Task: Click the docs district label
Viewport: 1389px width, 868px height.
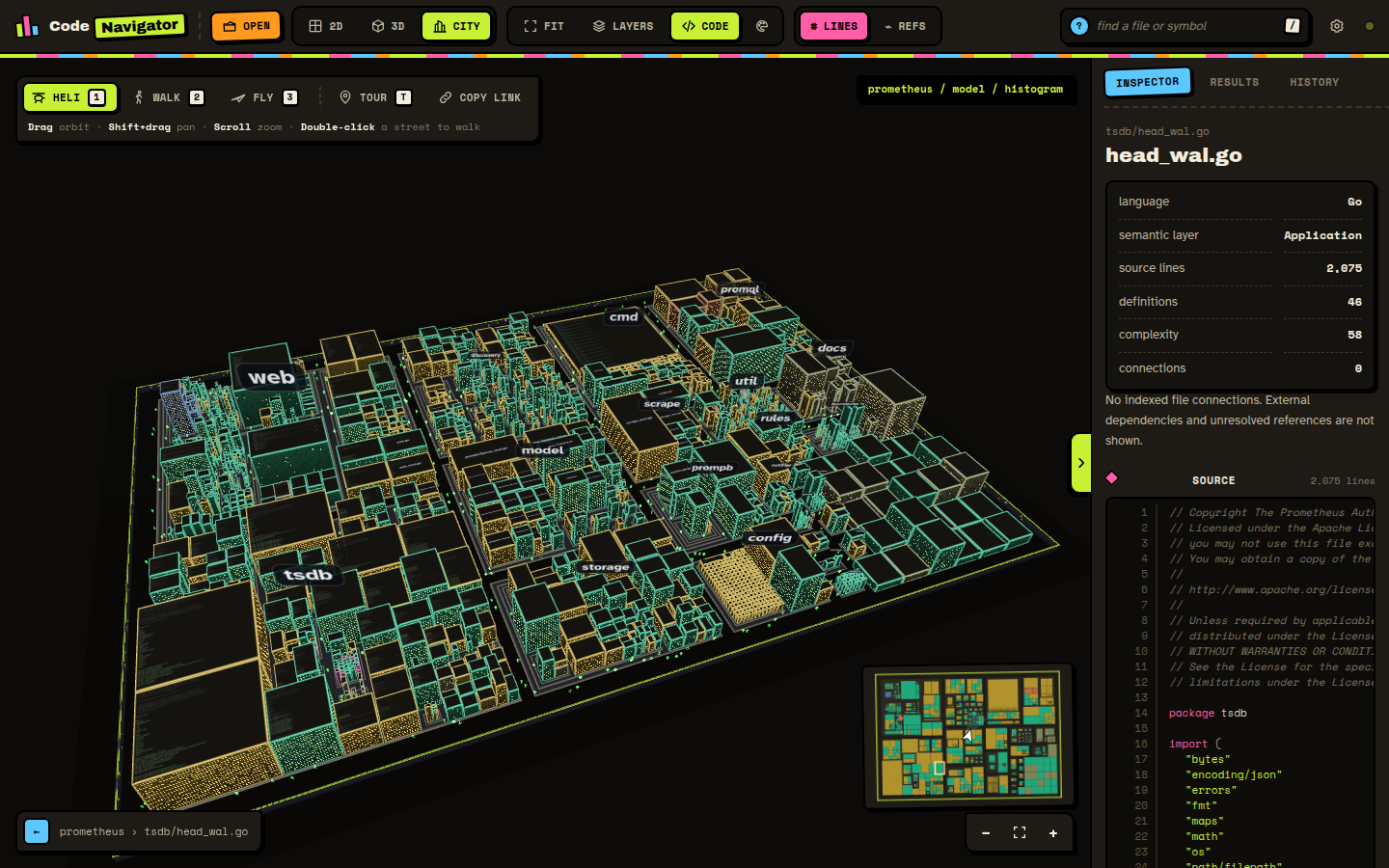Action: tap(831, 348)
